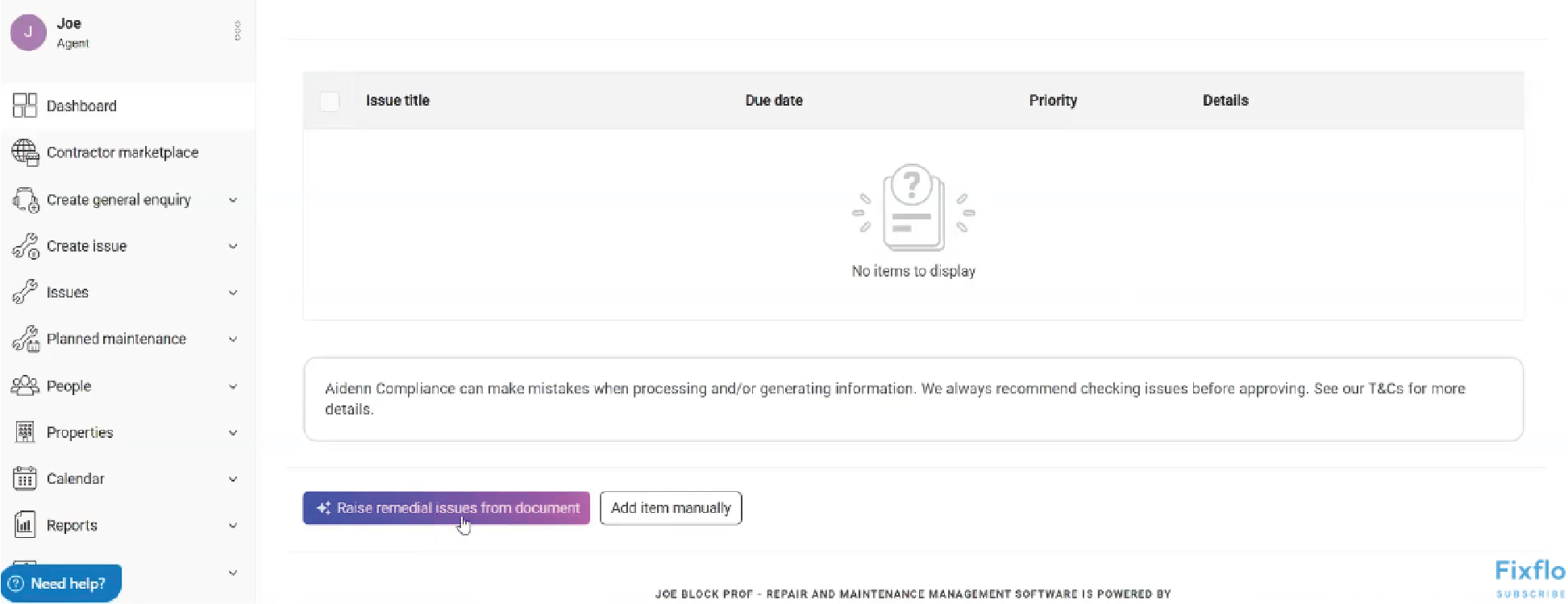Open the Need help? widget
This screenshot has width=1568, height=604.
pos(61,583)
